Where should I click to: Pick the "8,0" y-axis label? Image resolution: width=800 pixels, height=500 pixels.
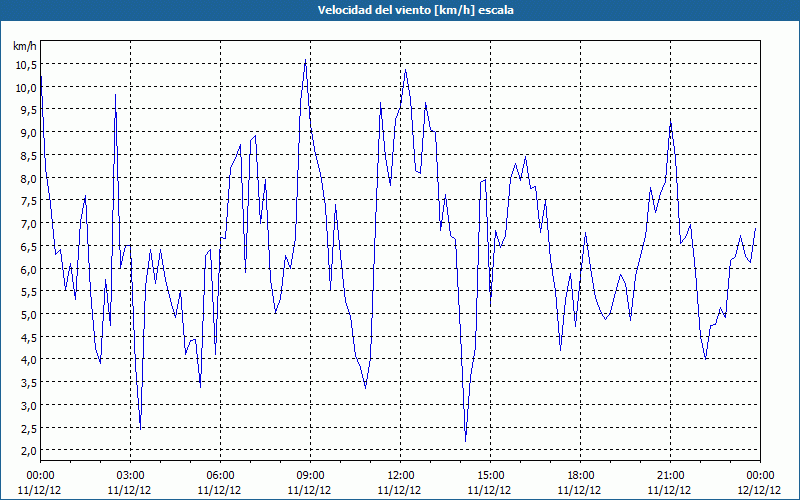(28, 178)
